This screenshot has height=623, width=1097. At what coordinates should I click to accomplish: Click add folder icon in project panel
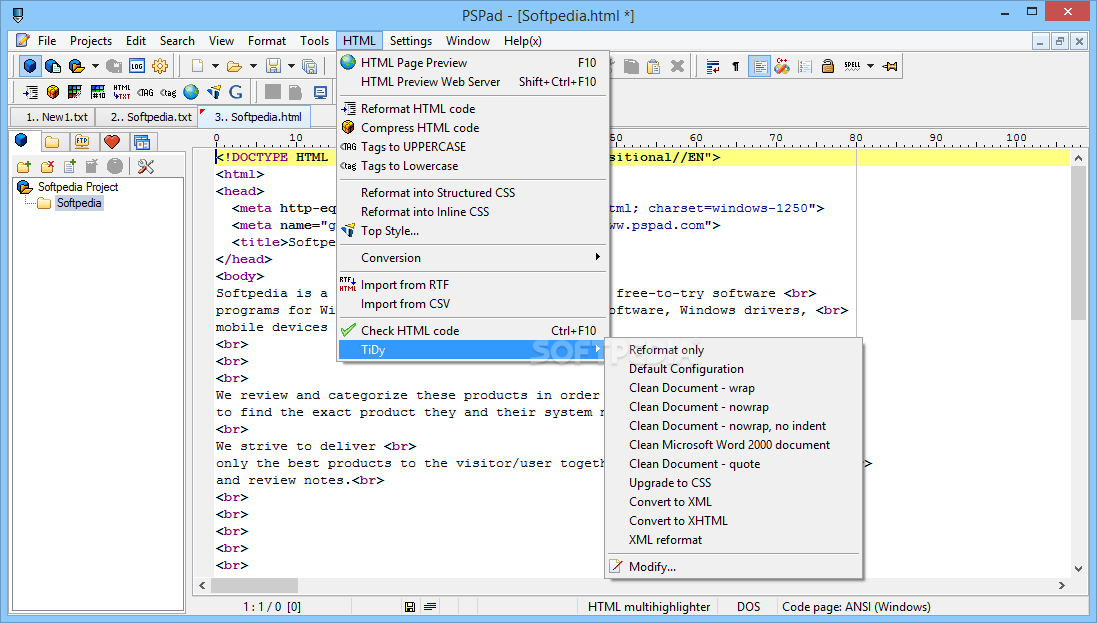[x=24, y=166]
